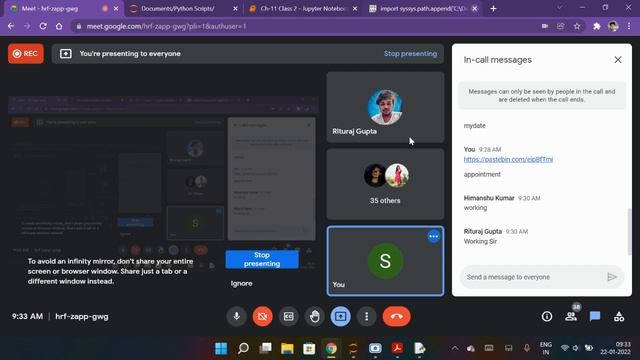Screen dimensions: 640x360
Task: Show everyone participants icon
Action: click(x=571, y=316)
